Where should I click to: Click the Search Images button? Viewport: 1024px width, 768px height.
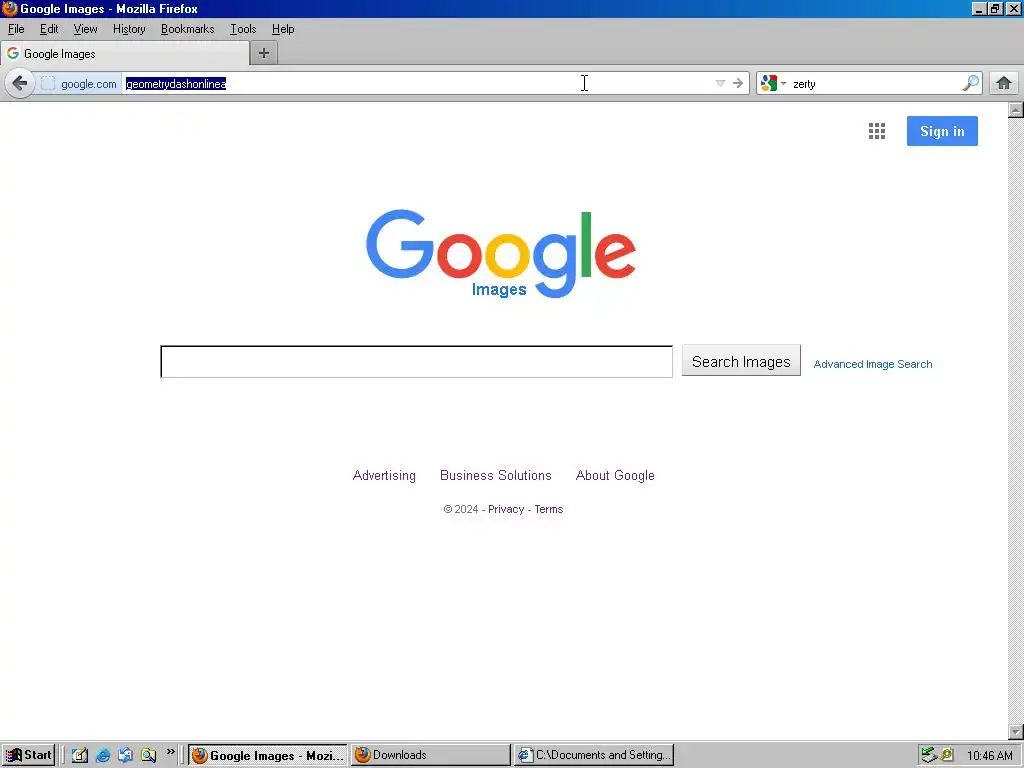point(741,361)
